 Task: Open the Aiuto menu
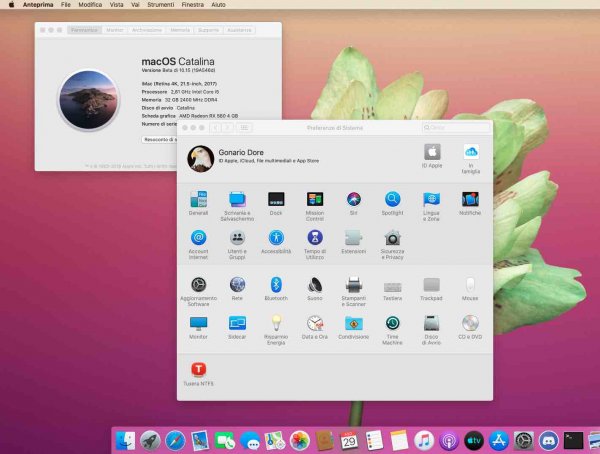[218, 5]
